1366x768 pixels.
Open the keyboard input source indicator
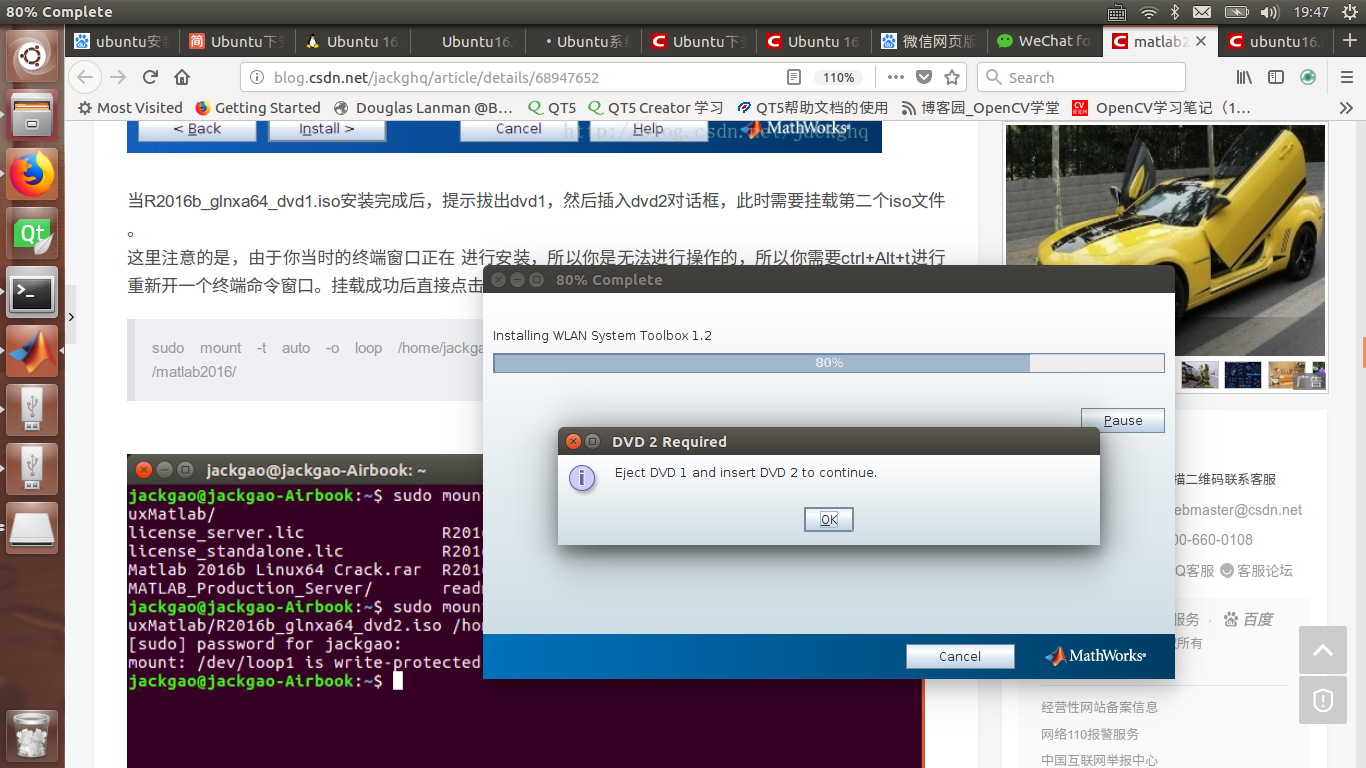coord(1117,12)
